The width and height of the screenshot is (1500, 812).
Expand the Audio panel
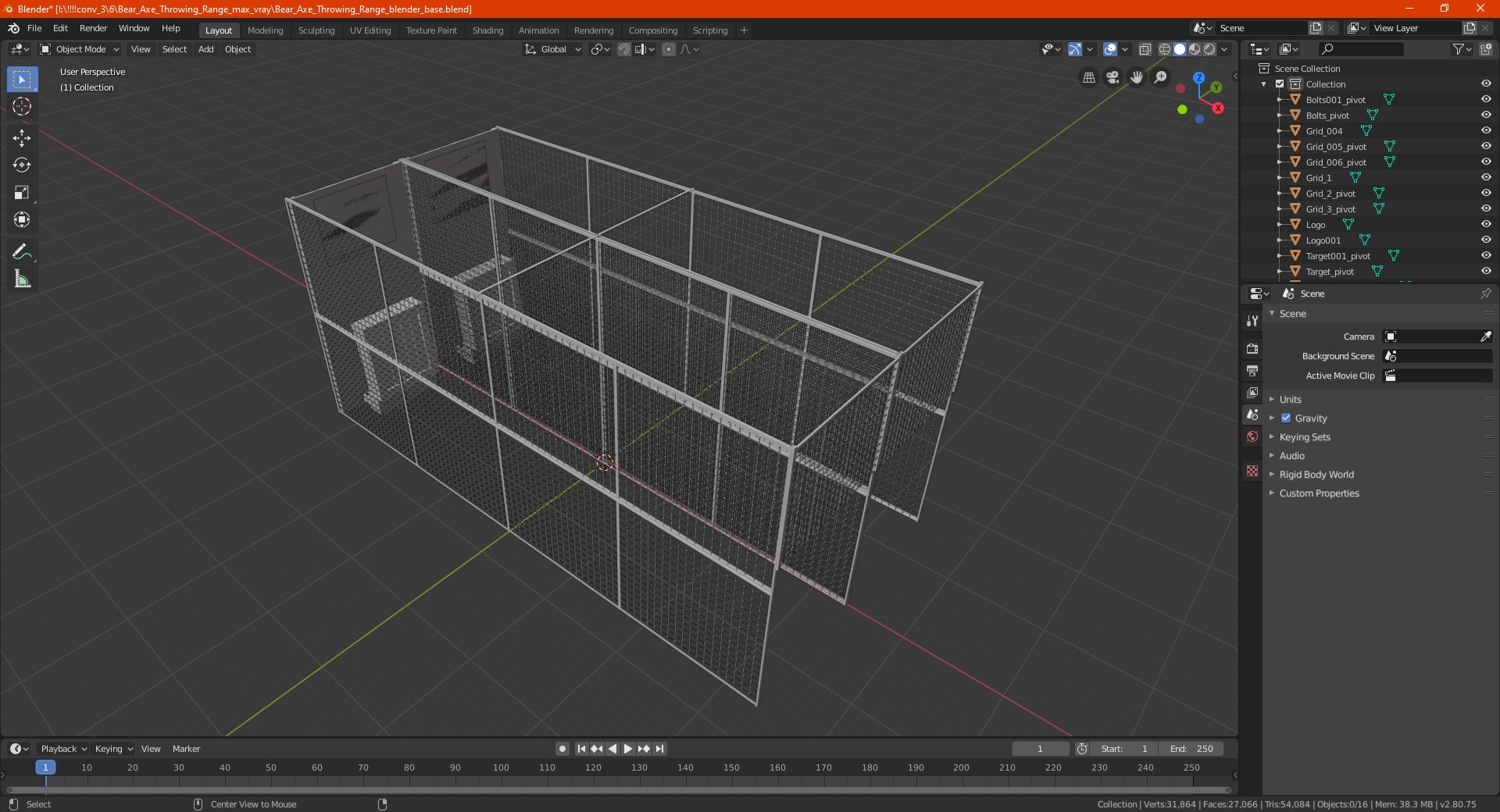(x=1291, y=455)
